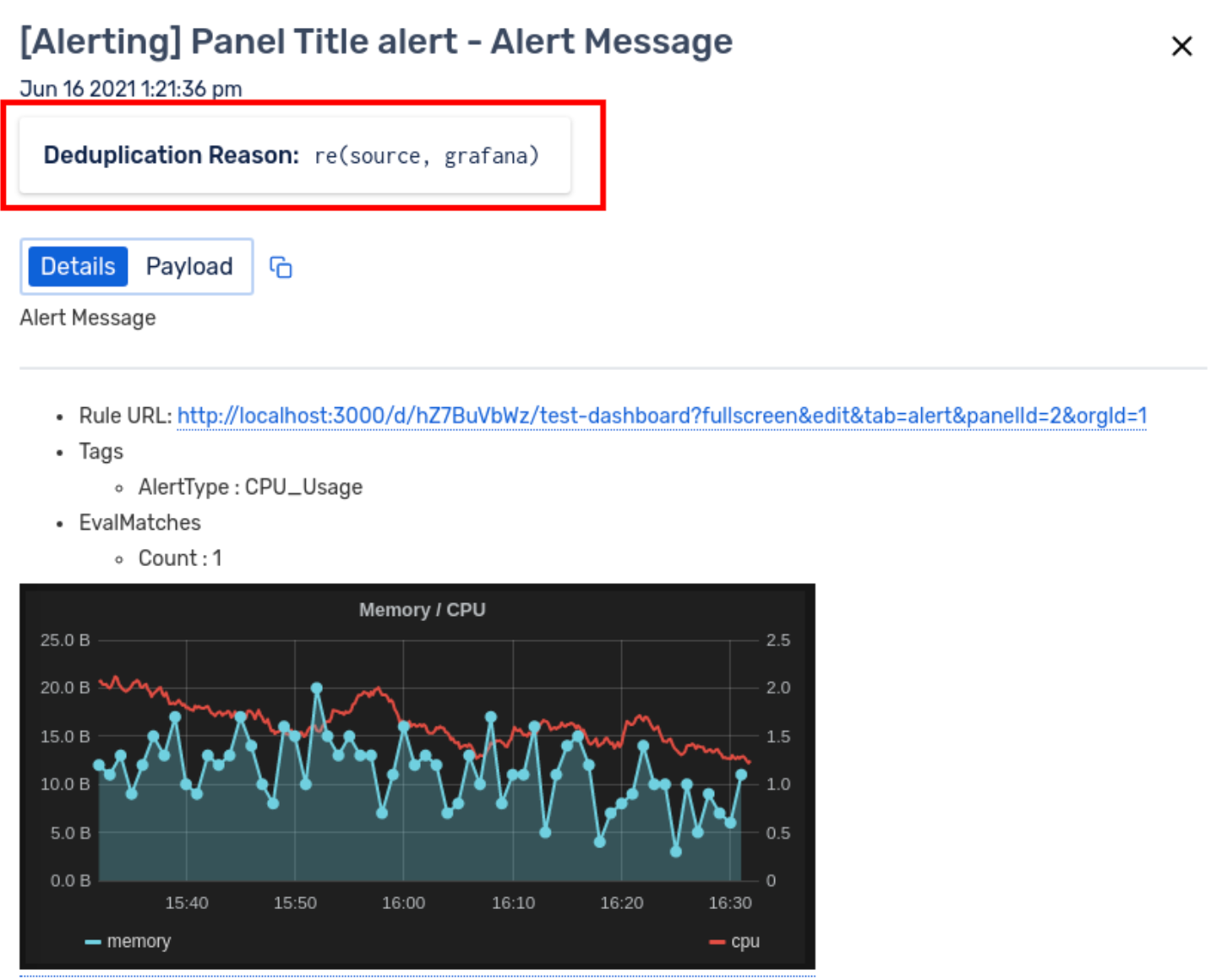Open the Rule URL localhost dashboard link

click(662, 416)
